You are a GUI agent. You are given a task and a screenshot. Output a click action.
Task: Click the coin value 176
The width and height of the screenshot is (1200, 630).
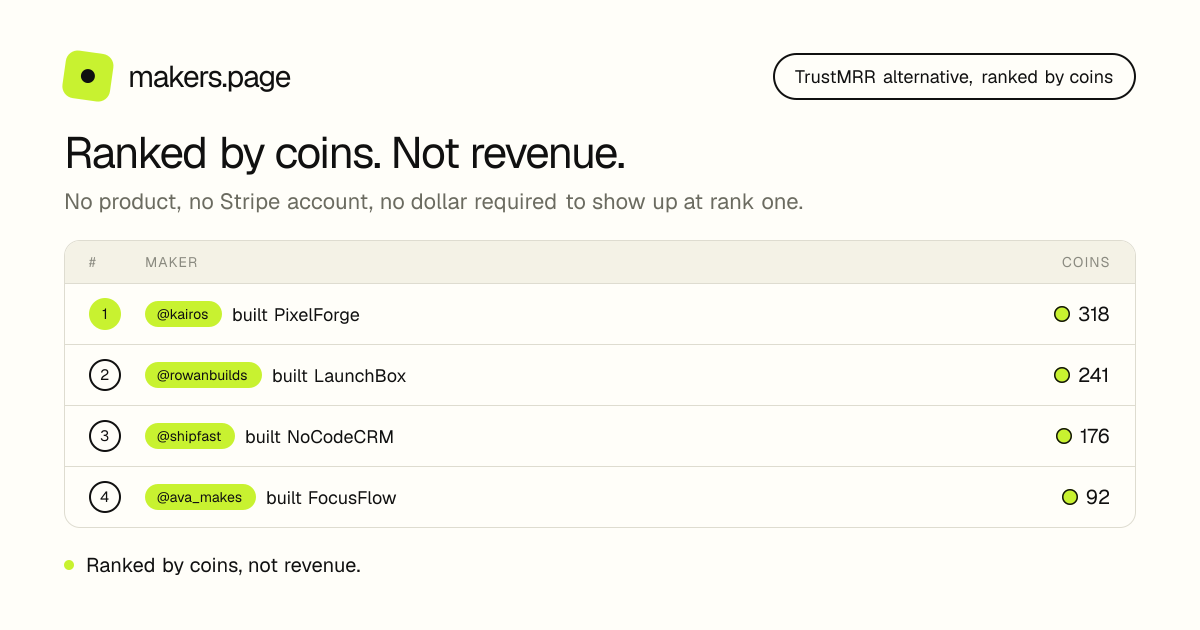(1095, 436)
